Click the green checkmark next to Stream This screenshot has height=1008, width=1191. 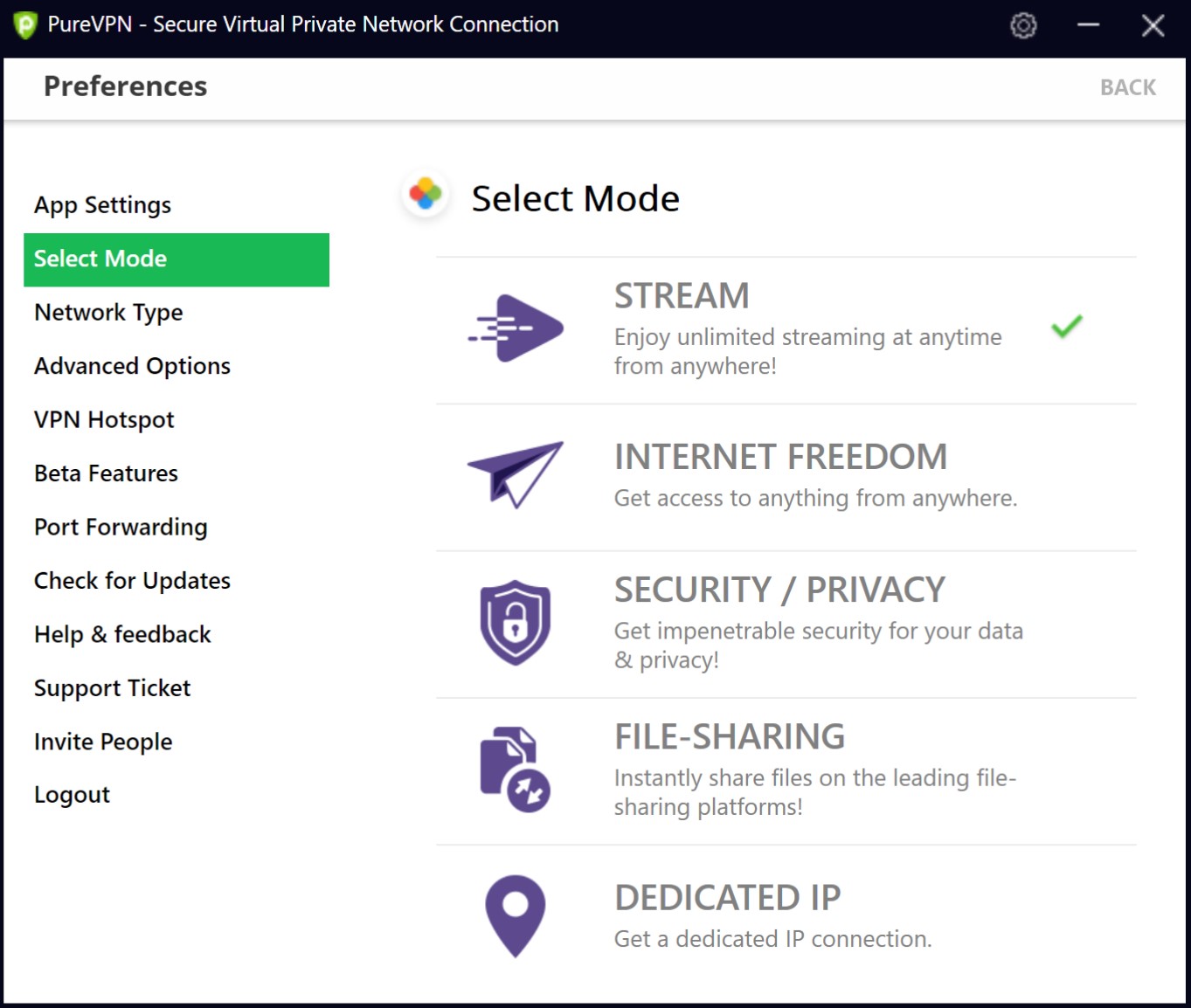[1067, 327]
